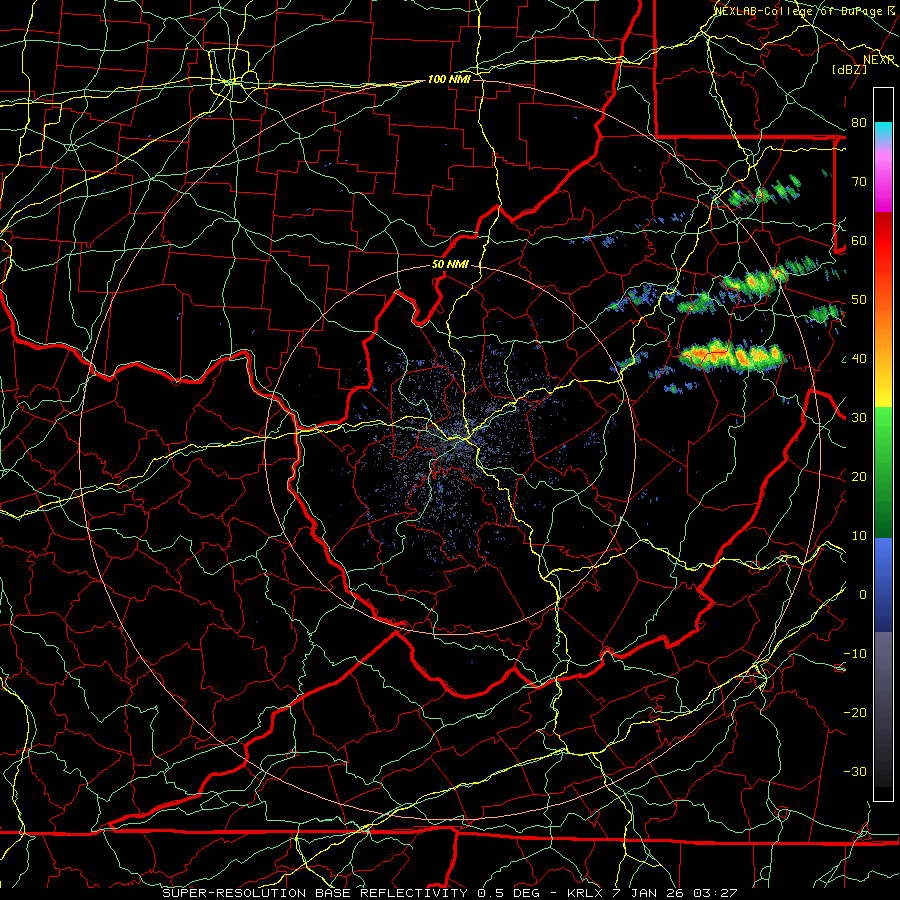
Task: Click the "20" value on the dBZ scale
Action: [x=859, y=476]
